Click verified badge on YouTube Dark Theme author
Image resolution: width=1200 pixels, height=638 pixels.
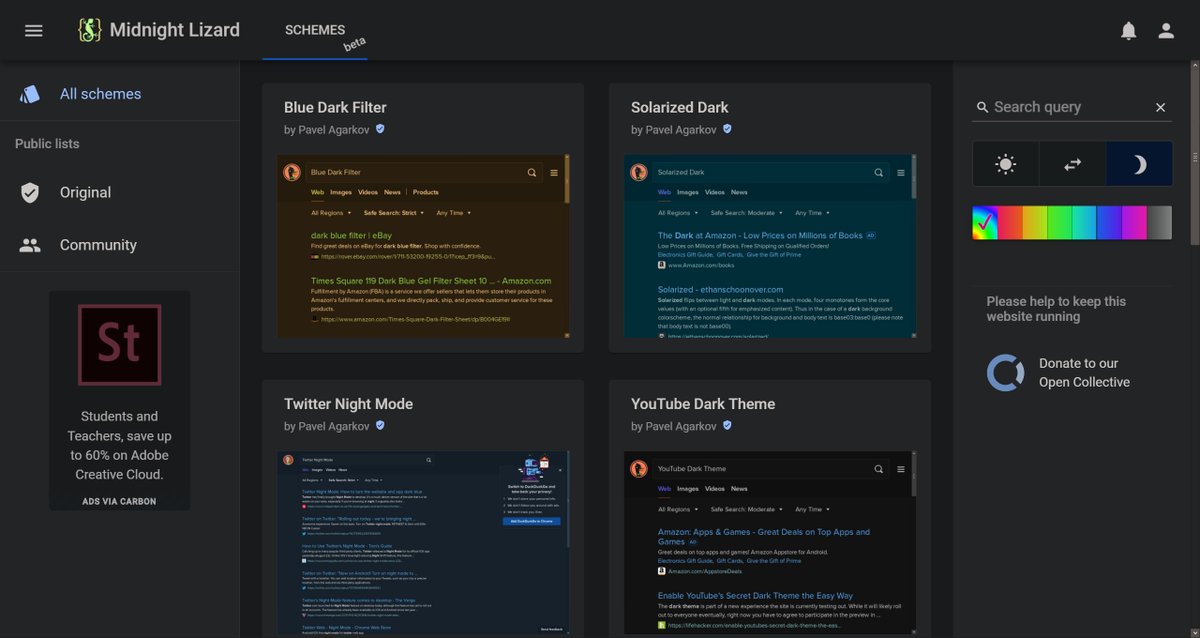[727, 426]
